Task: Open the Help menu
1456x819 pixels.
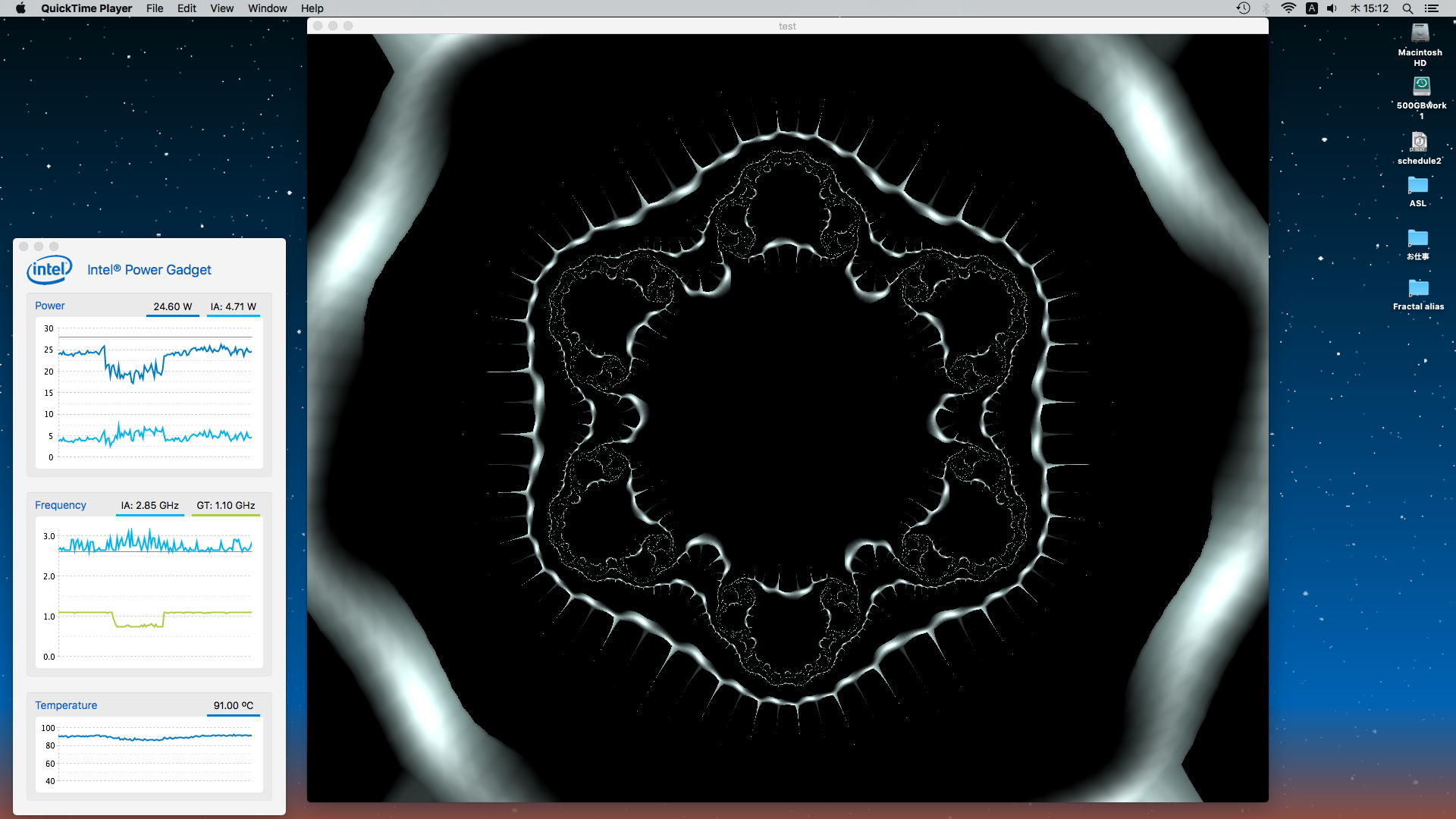Action: pyautogui.click(x=312, y=8)
